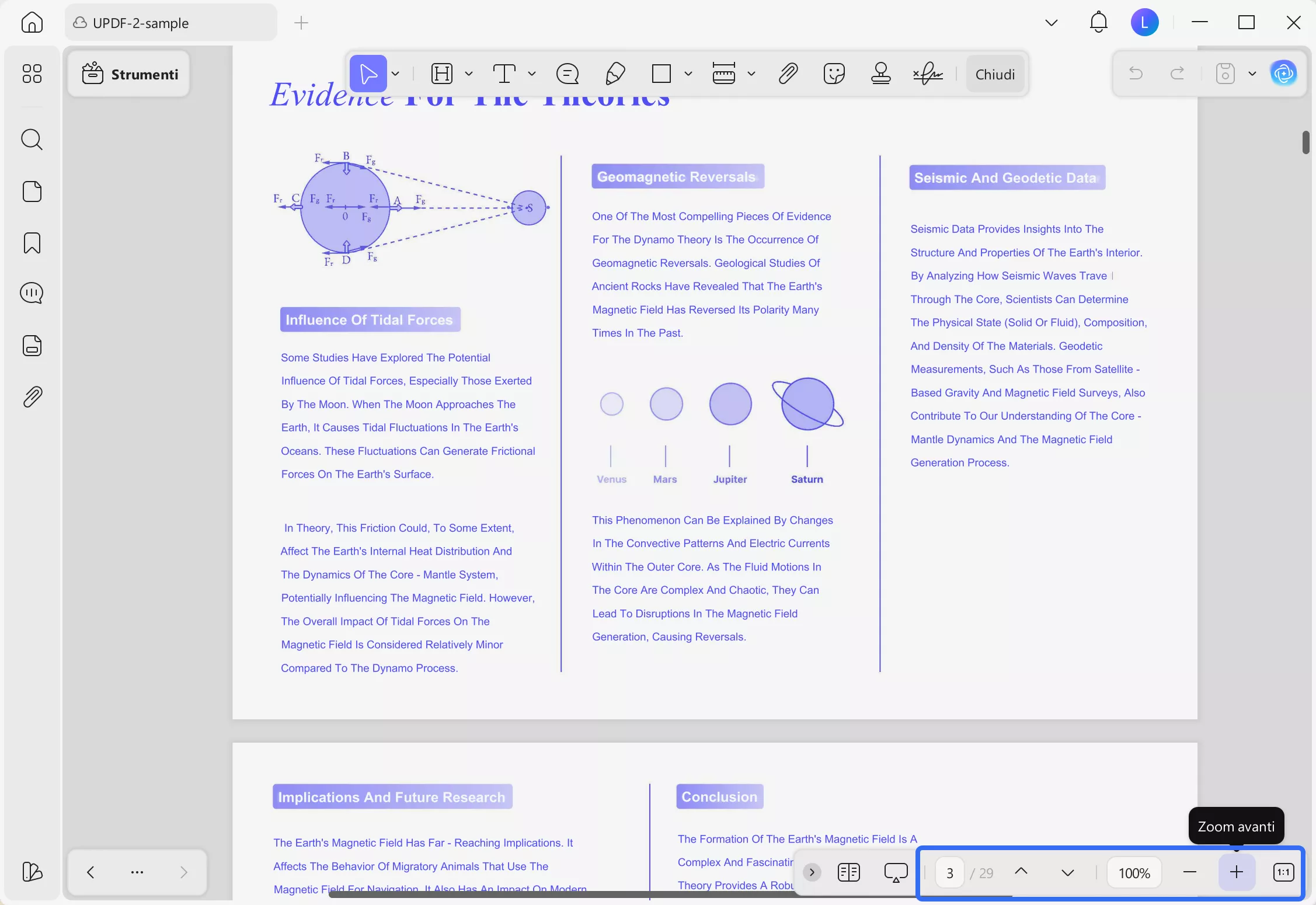The height and width of the screenshot is (905, 1316).
Task: Expand the rectangle shape dropdown arrow
Action: tap(688, 74)
